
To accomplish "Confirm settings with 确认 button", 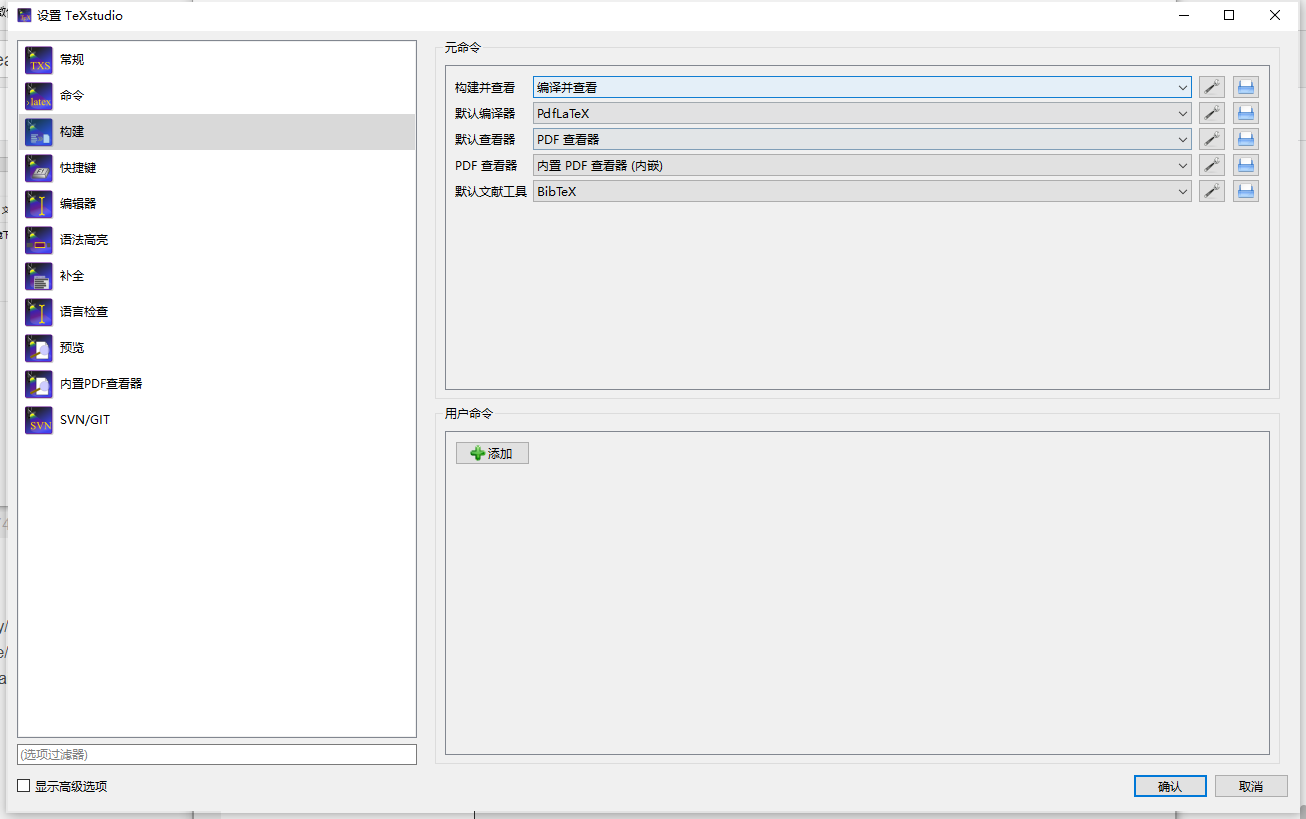I will click(1170, 786).
